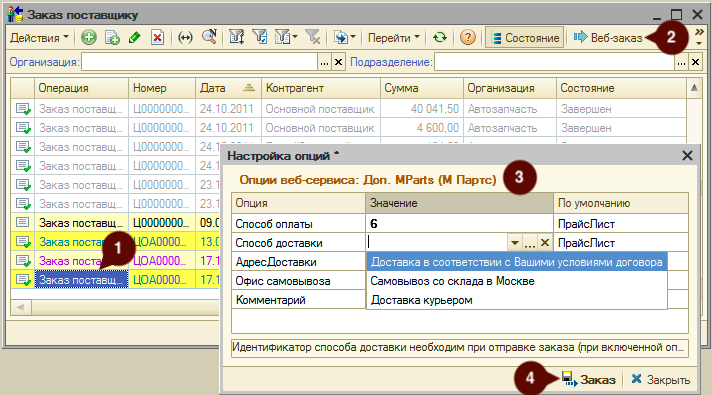Screen dimensions: 712x395
Task: Choose Доставка курьером option
Action: 517,300
